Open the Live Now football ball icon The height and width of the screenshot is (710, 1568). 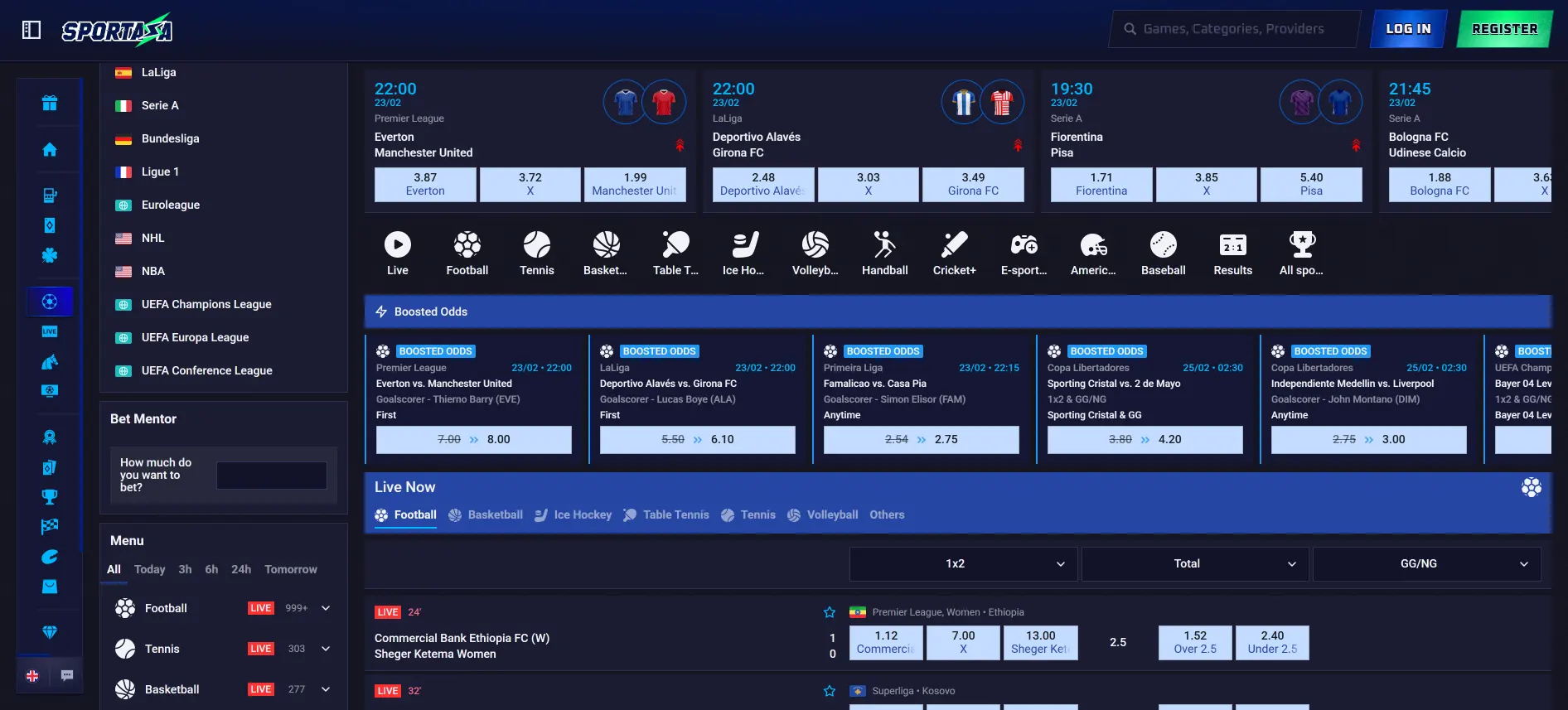point(1532,487)
